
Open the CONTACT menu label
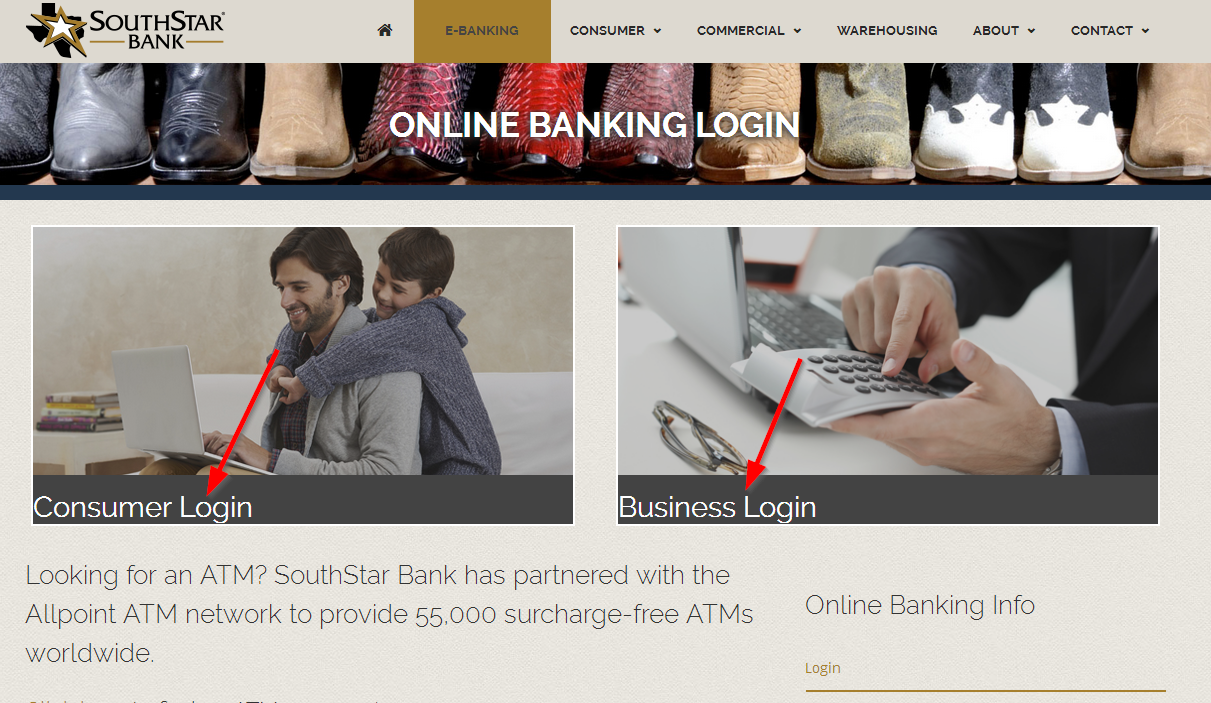(1102, 31)
